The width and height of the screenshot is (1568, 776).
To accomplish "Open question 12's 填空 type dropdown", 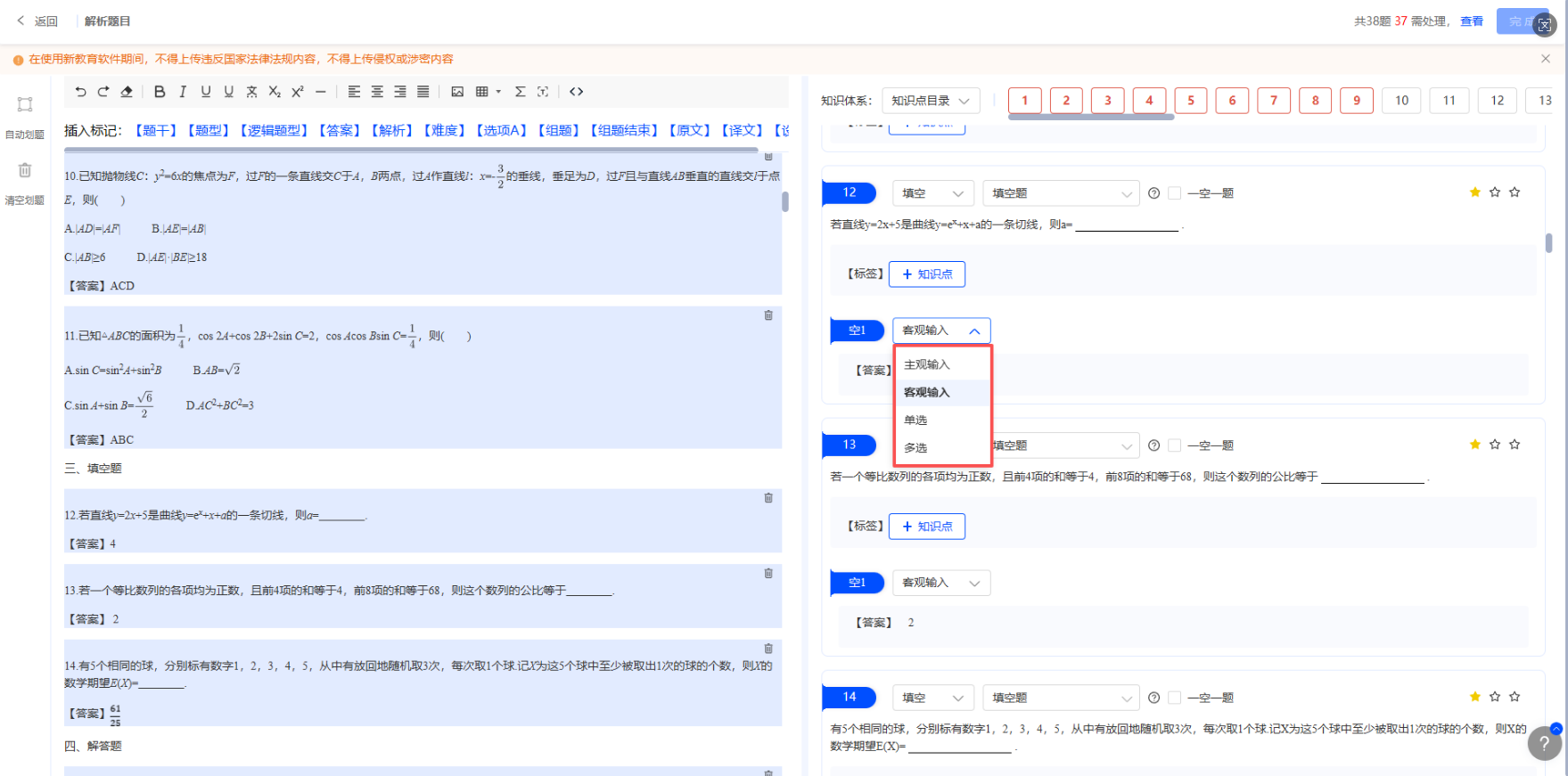I will point(932,193).
